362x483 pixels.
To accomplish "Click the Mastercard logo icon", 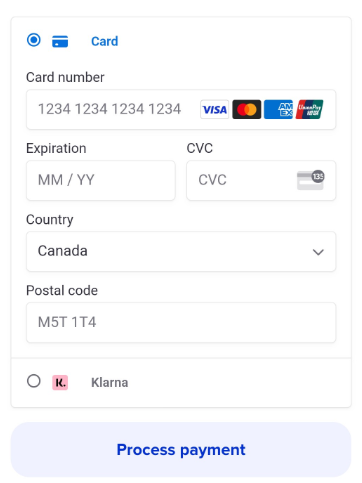I will [247, 109].
